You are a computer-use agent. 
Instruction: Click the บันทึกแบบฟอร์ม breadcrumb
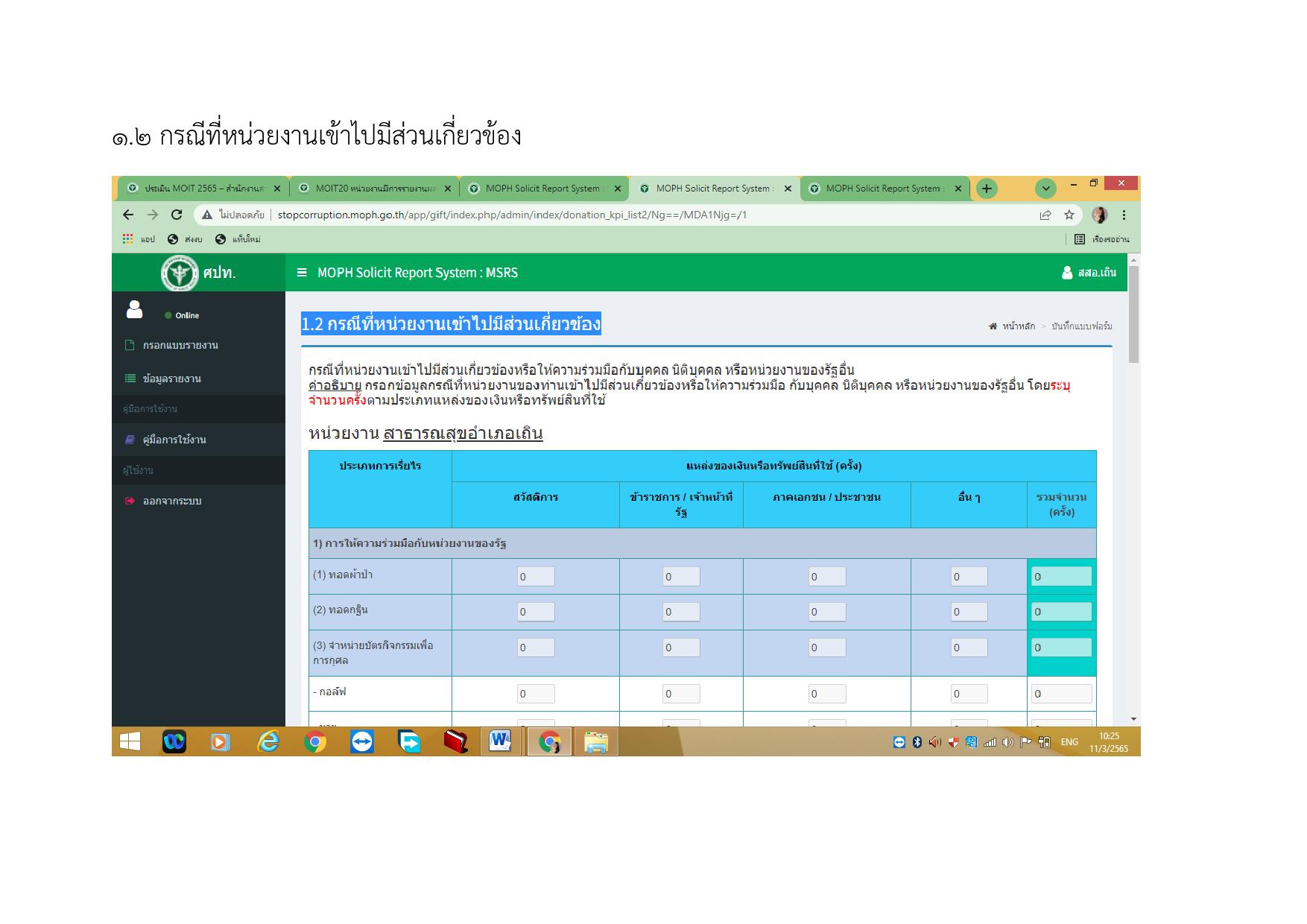point(1082,326)
